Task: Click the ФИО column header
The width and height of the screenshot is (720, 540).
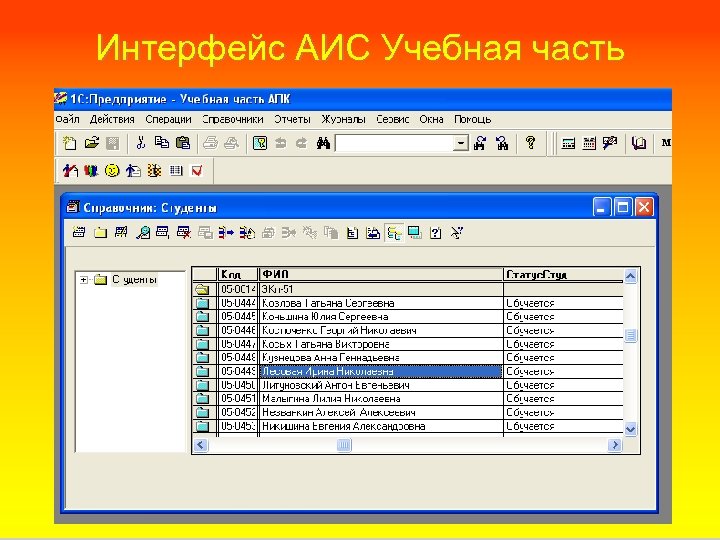Action: (x=381, y=275)
